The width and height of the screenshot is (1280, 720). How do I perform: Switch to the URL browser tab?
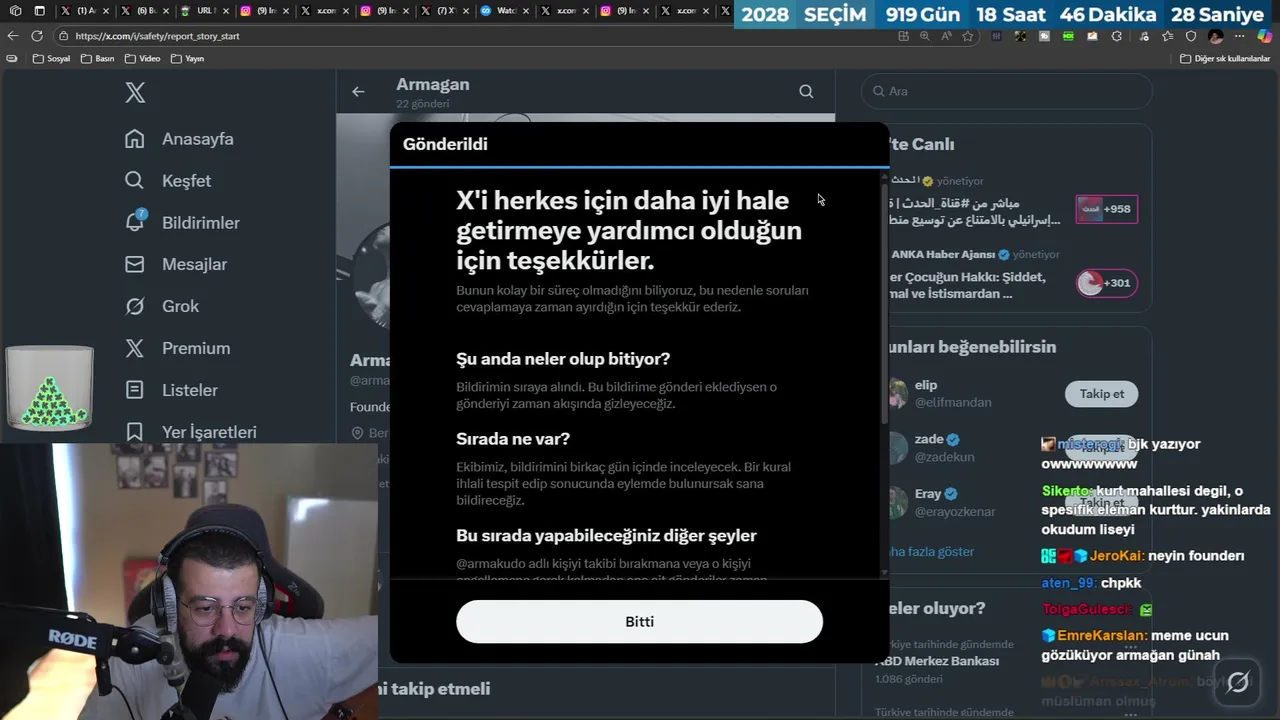coord(204,11)
